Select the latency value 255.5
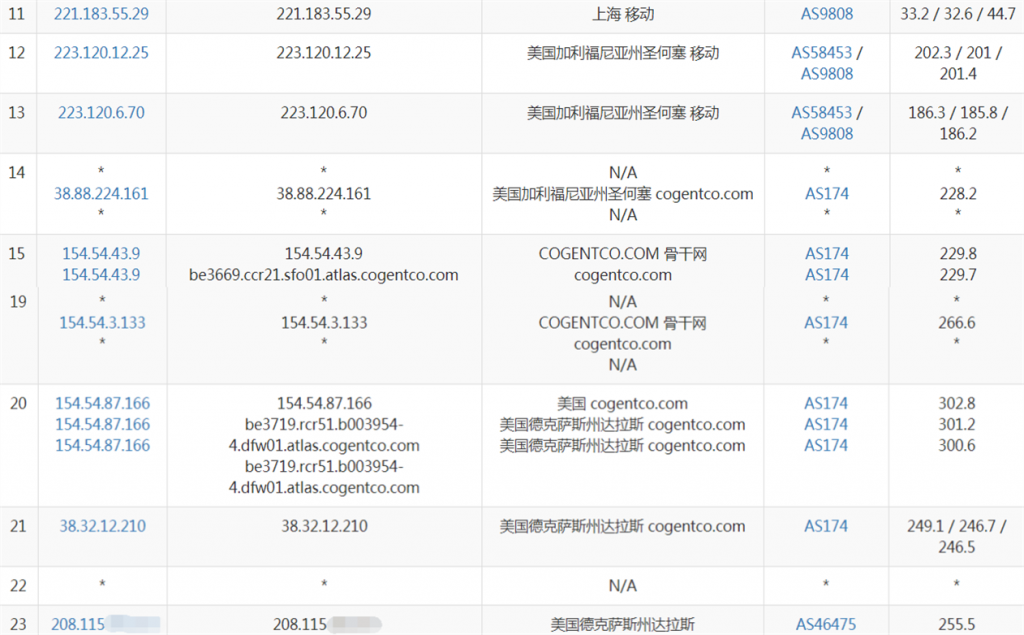 (957, 625)
